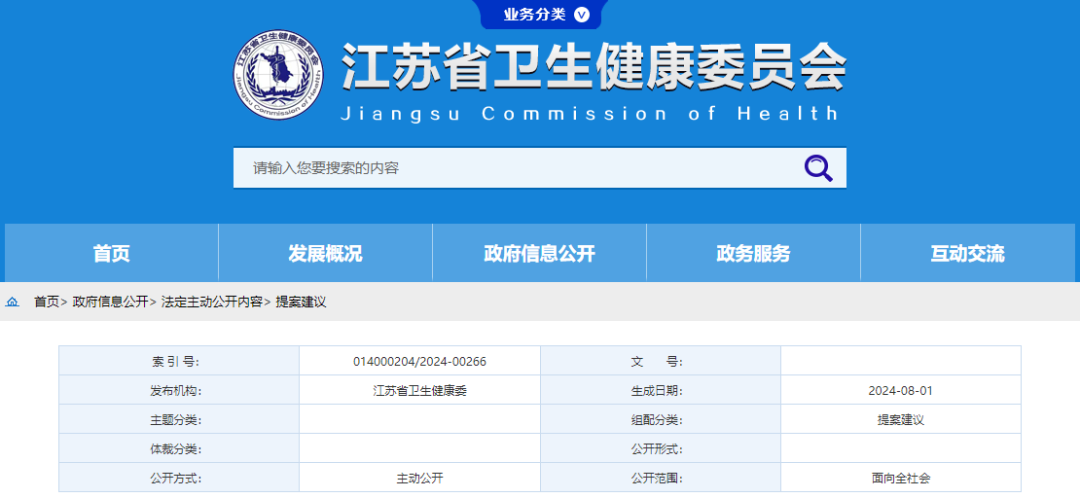Click the 公开方式 label cell
This screenshot has width=1080, height=498.
(x=179, y=477)
